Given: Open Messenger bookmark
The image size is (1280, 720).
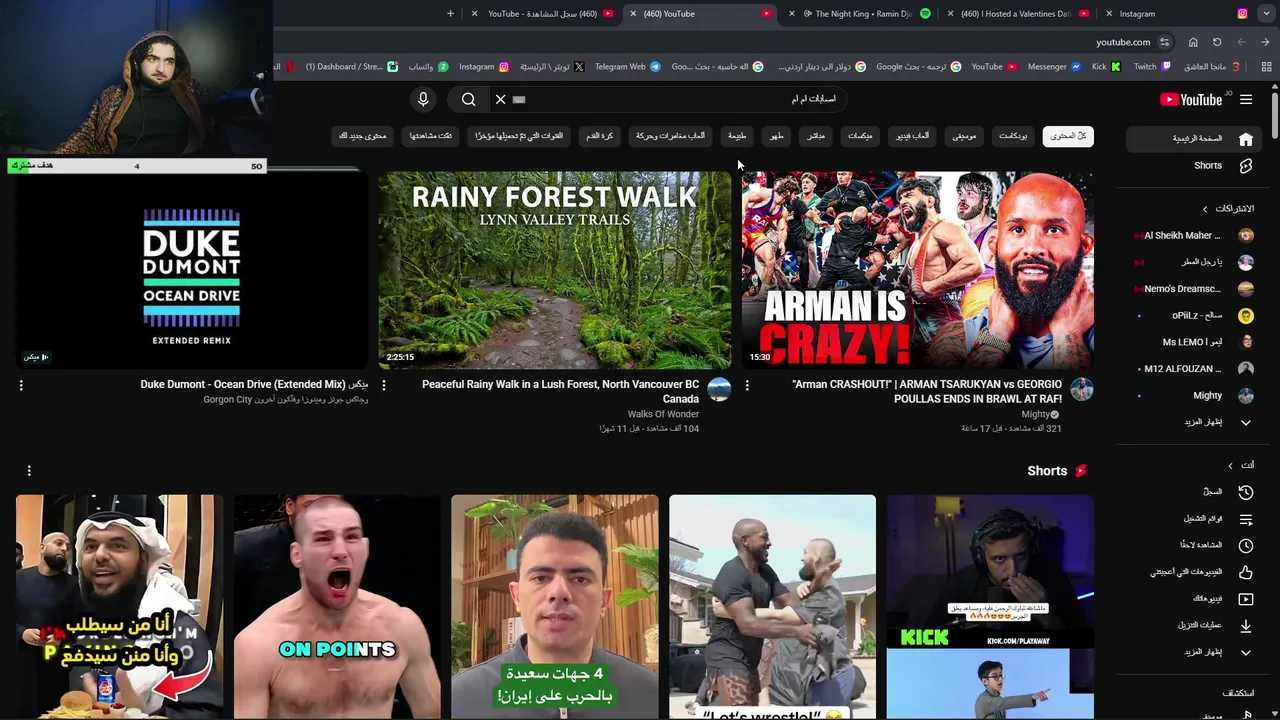Looking at the screenshot, I should point(1054,67).
